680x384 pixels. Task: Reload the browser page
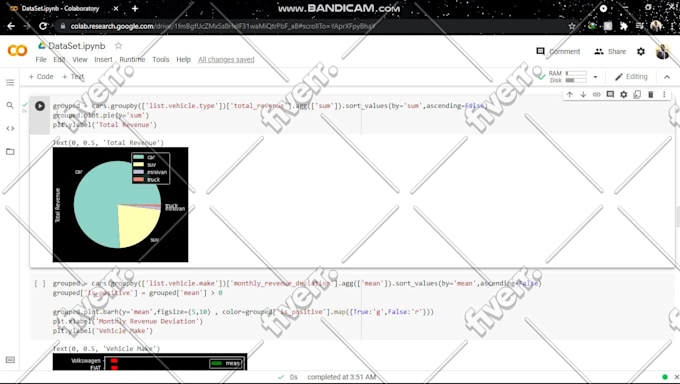(x=43, y=26)
